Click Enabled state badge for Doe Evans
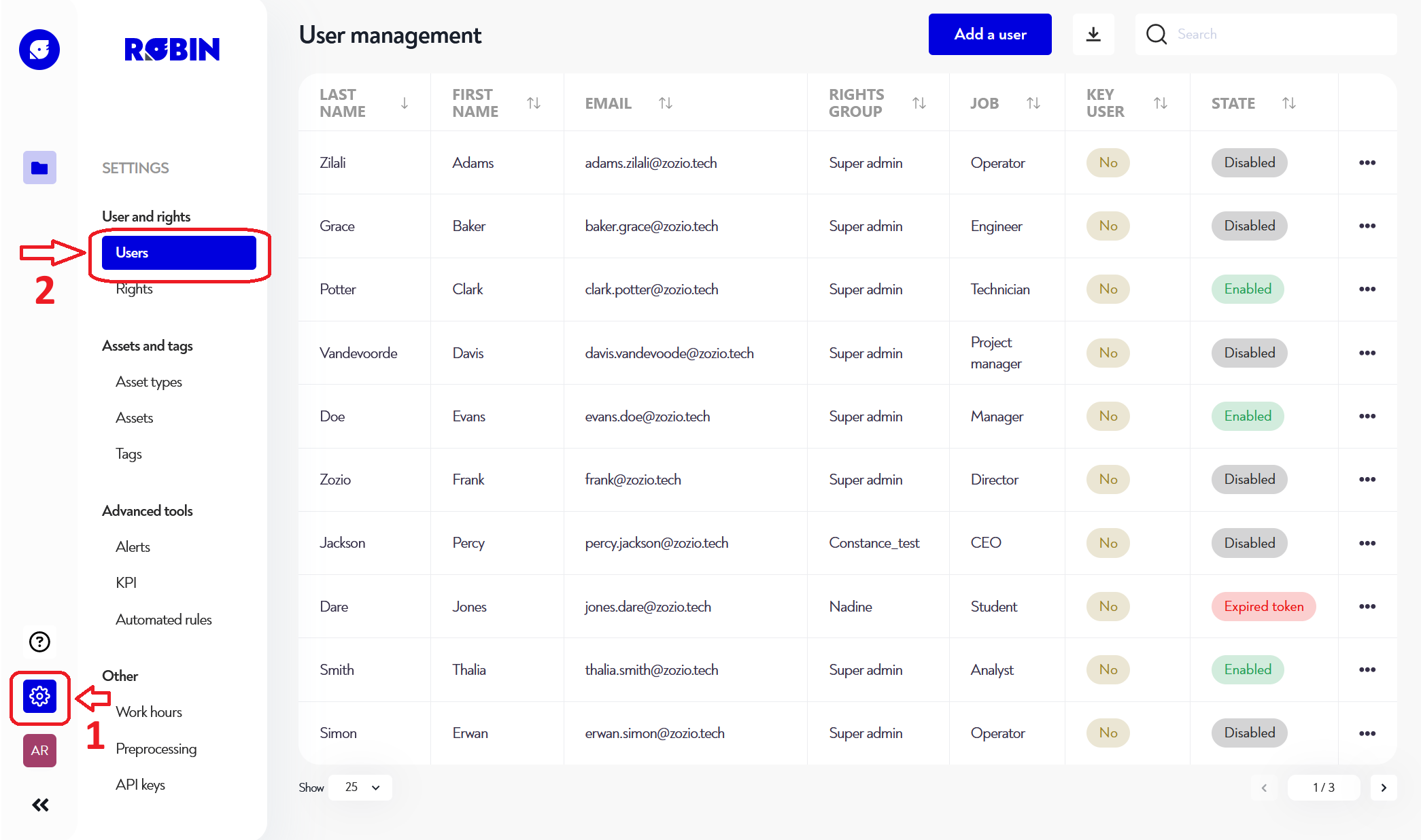 pos(1248,416)
